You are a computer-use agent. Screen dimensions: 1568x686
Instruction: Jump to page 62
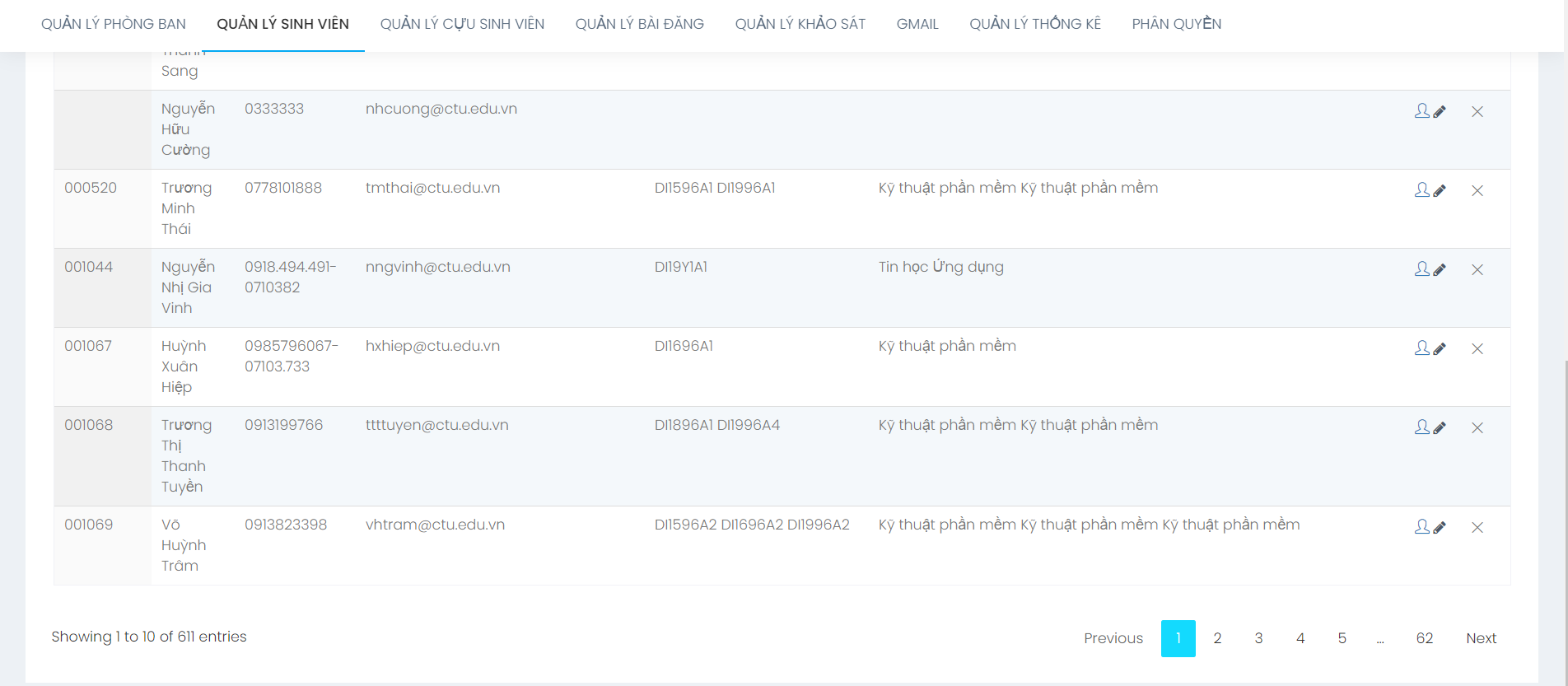(1425, 638)
